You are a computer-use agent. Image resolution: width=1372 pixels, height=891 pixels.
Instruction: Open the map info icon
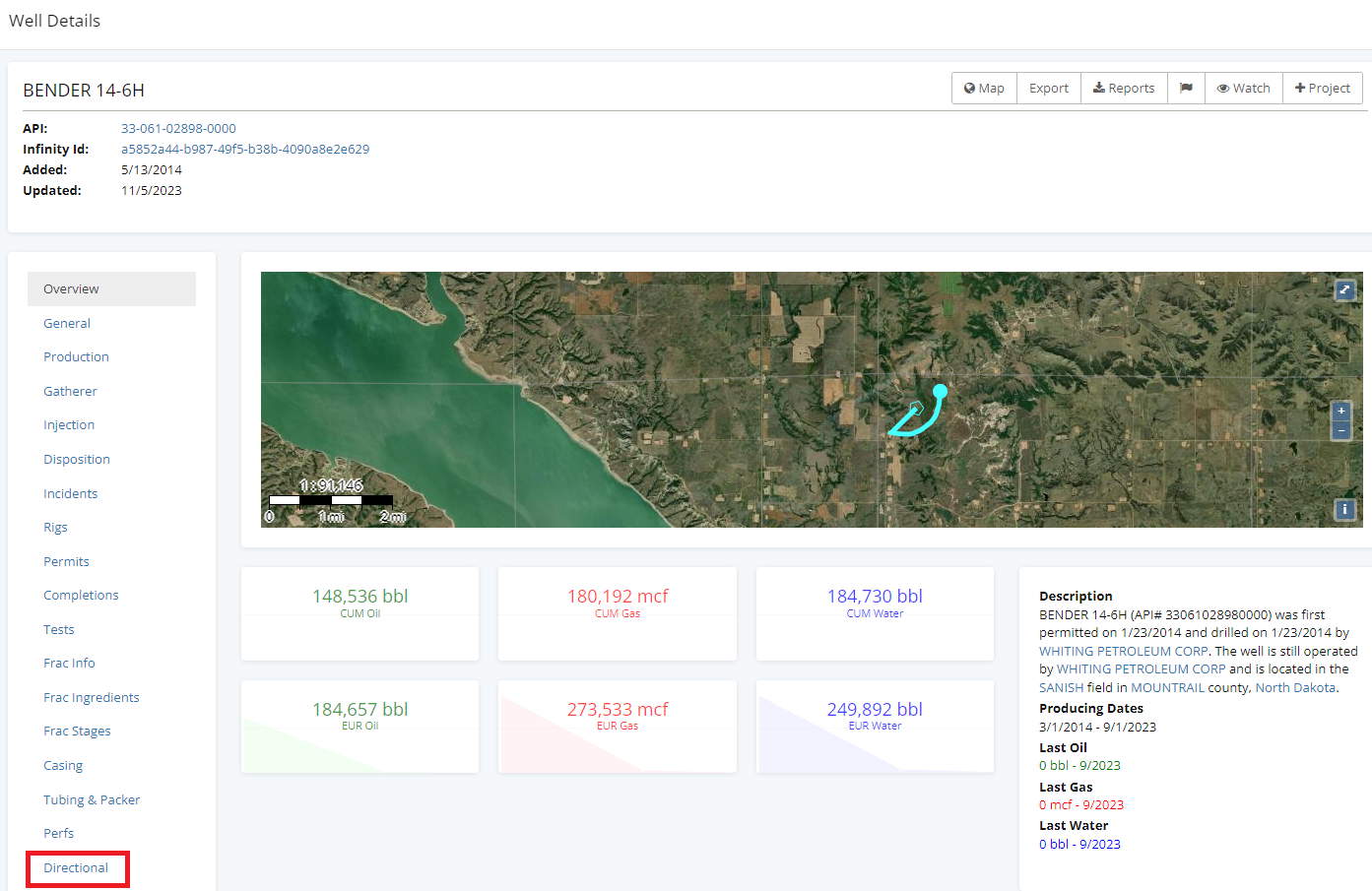(1344, 509)
